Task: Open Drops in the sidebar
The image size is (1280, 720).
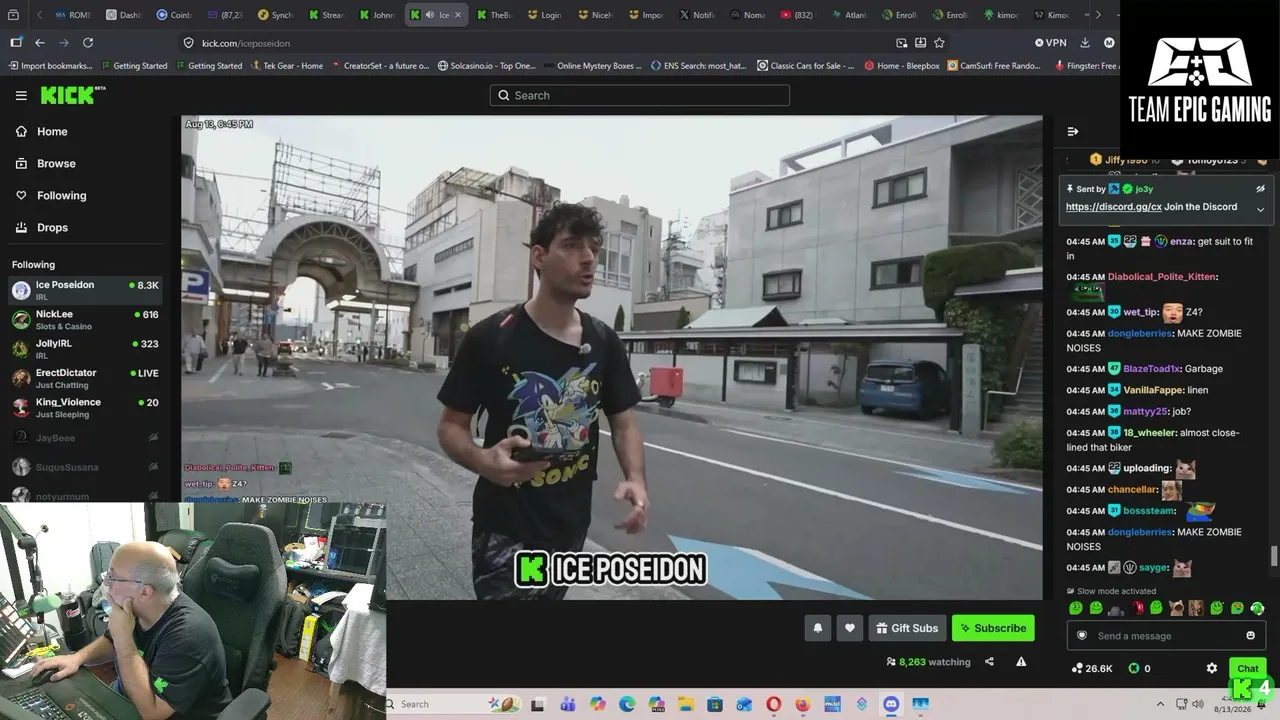Action: pos(52,228)
